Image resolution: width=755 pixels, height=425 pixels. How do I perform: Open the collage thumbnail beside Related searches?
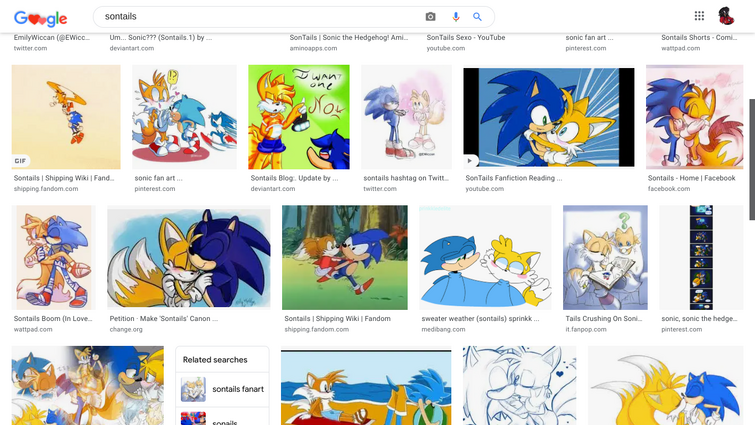coord(88,386)
